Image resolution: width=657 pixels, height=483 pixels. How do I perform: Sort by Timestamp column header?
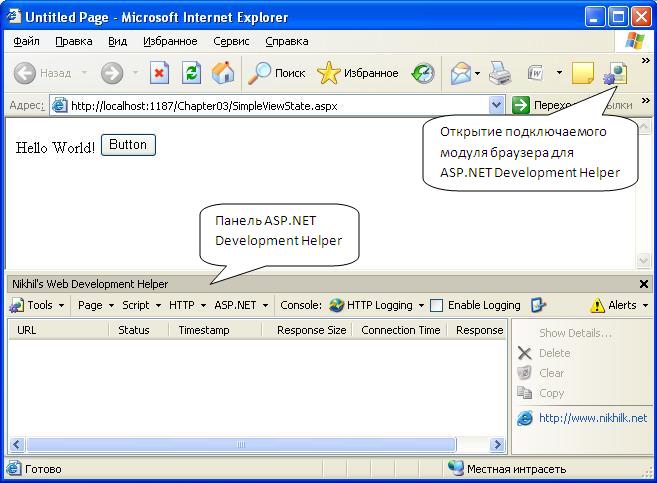click(215, 330)
